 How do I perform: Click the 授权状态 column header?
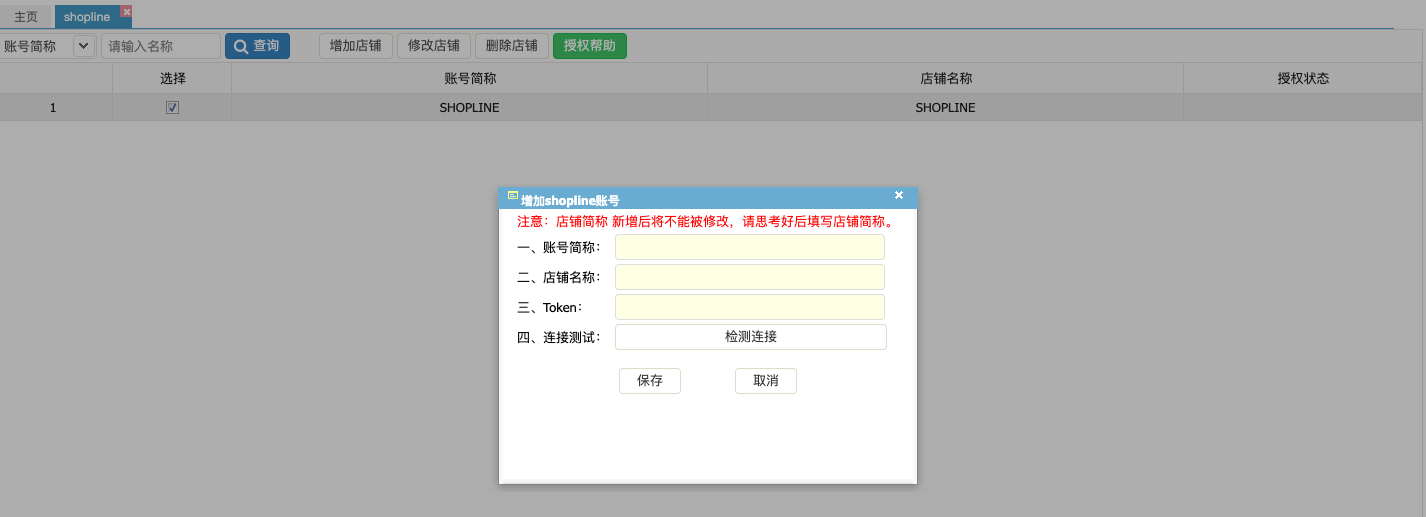(x=1303, y=78)
